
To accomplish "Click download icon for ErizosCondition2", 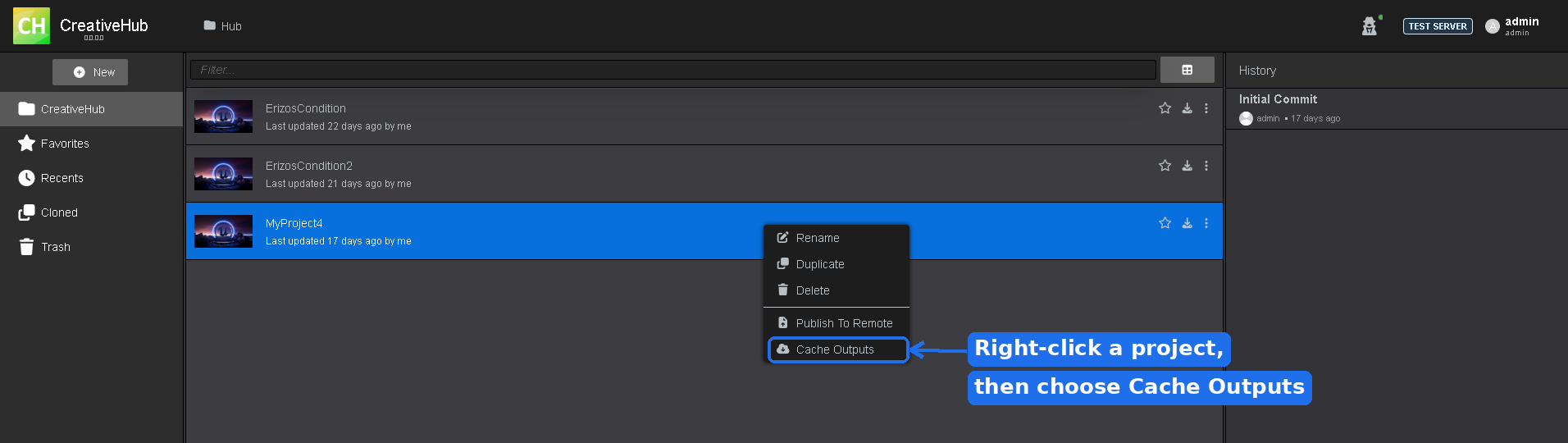I will pos(1187,166).
